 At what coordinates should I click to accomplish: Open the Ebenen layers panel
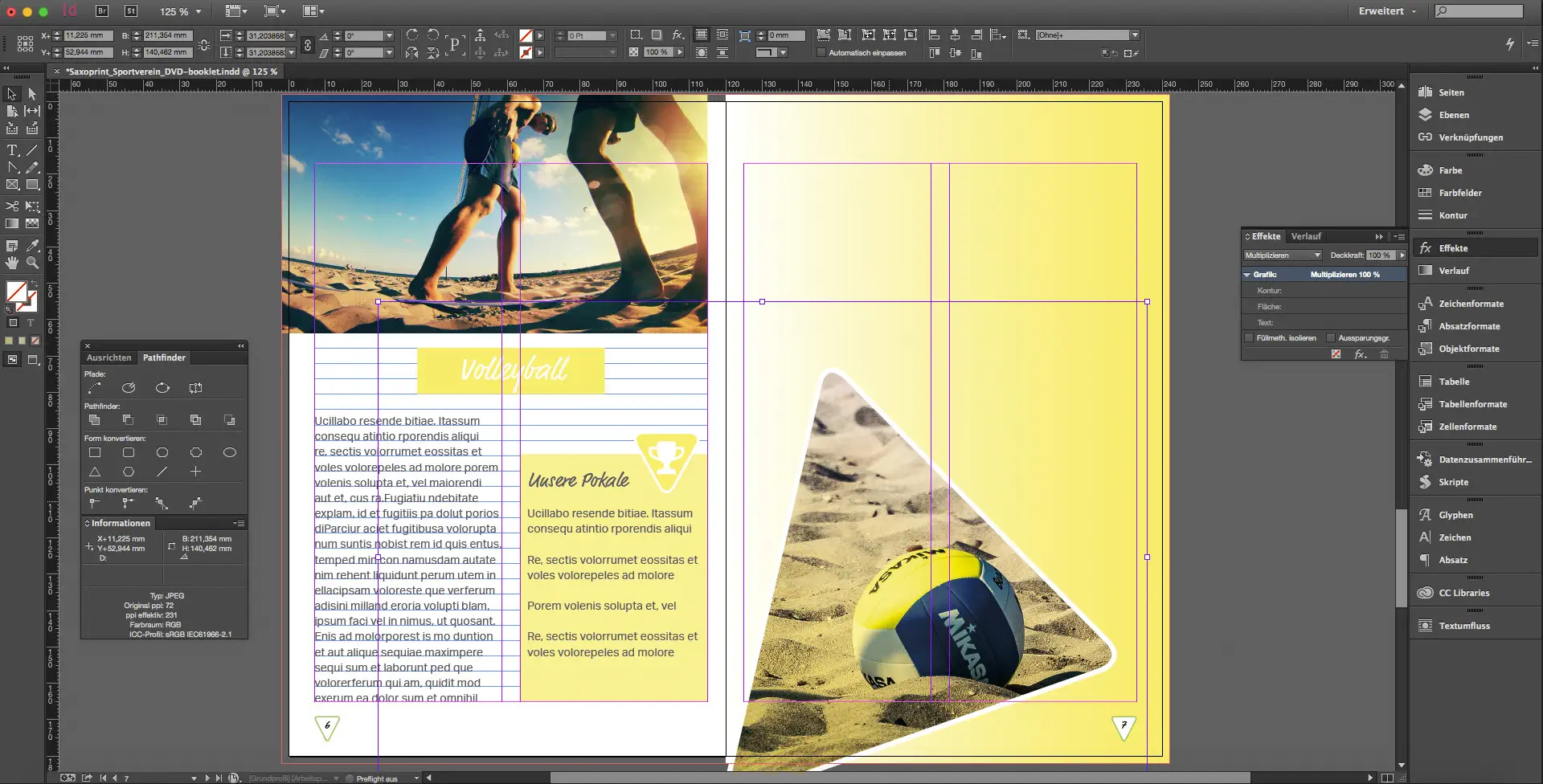click(1453, 115)
